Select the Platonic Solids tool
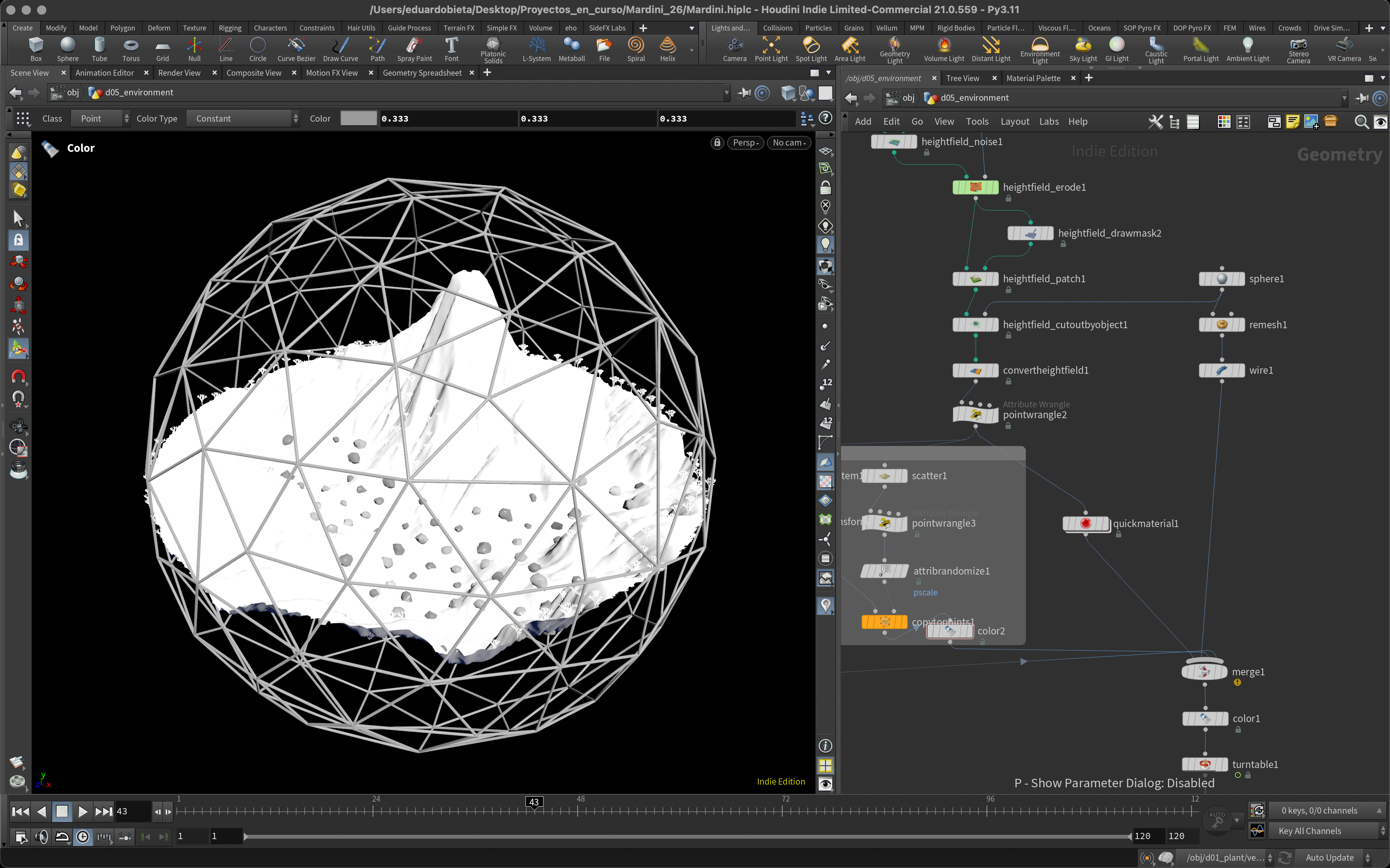Viewport: 1390px width, 868px height. 492,49
